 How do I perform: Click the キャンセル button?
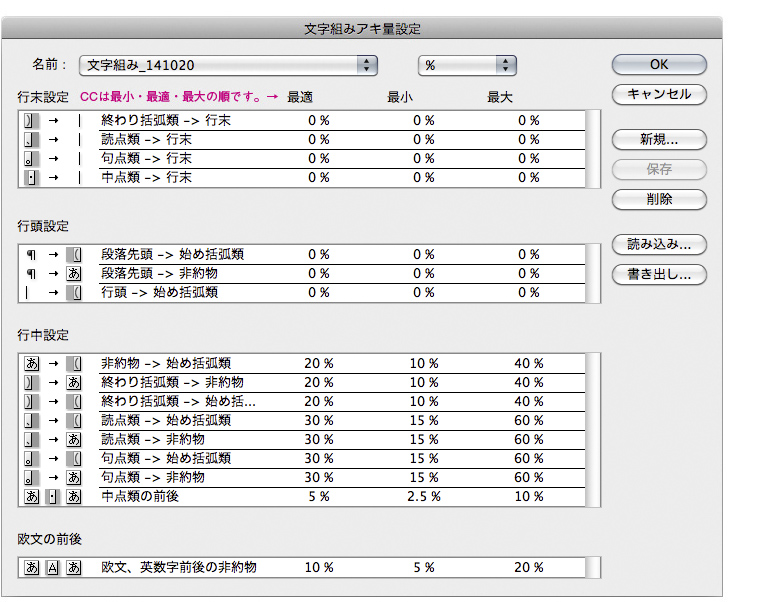pos(659,95)
